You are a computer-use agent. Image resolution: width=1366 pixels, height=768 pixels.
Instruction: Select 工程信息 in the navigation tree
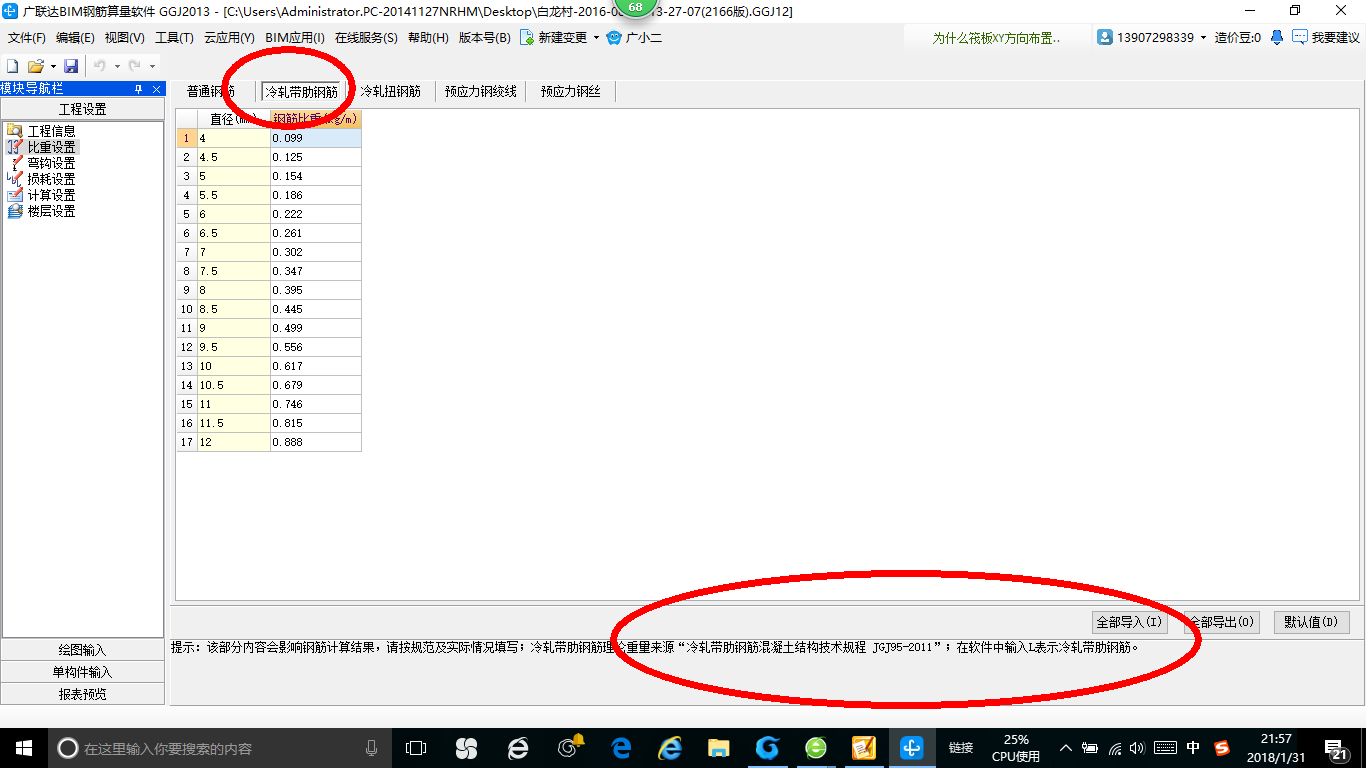coord(51,131)
